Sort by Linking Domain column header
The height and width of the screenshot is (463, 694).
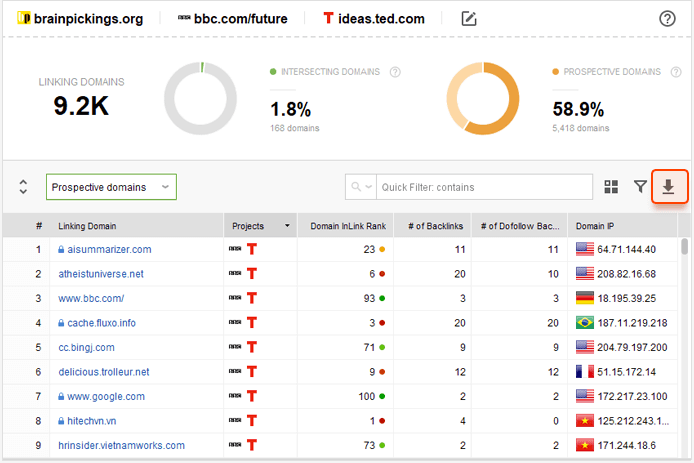click(87, 226)
